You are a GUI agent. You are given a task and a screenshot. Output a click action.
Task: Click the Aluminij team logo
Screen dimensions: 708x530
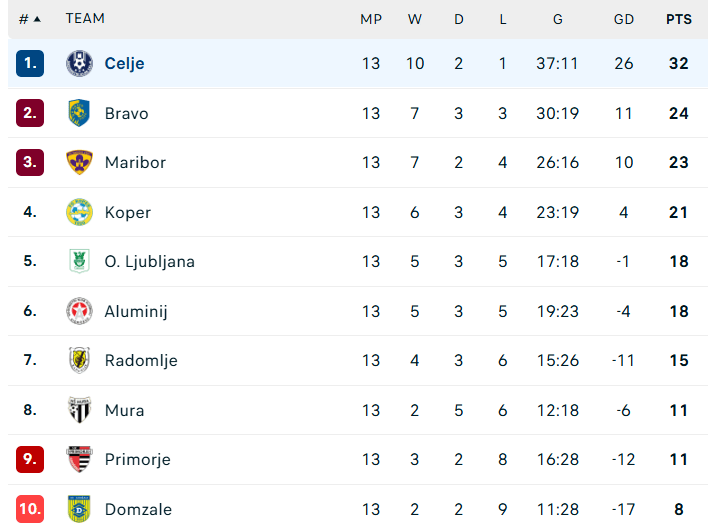(79, 311)
